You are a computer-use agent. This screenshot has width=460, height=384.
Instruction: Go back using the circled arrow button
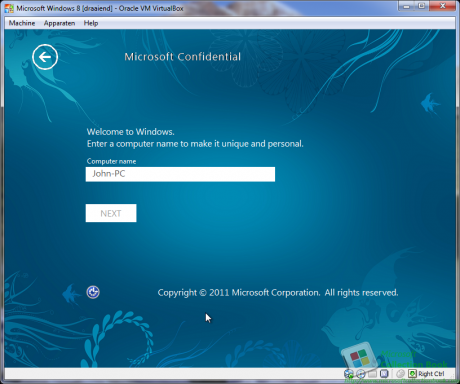click(x=45, y=57)
